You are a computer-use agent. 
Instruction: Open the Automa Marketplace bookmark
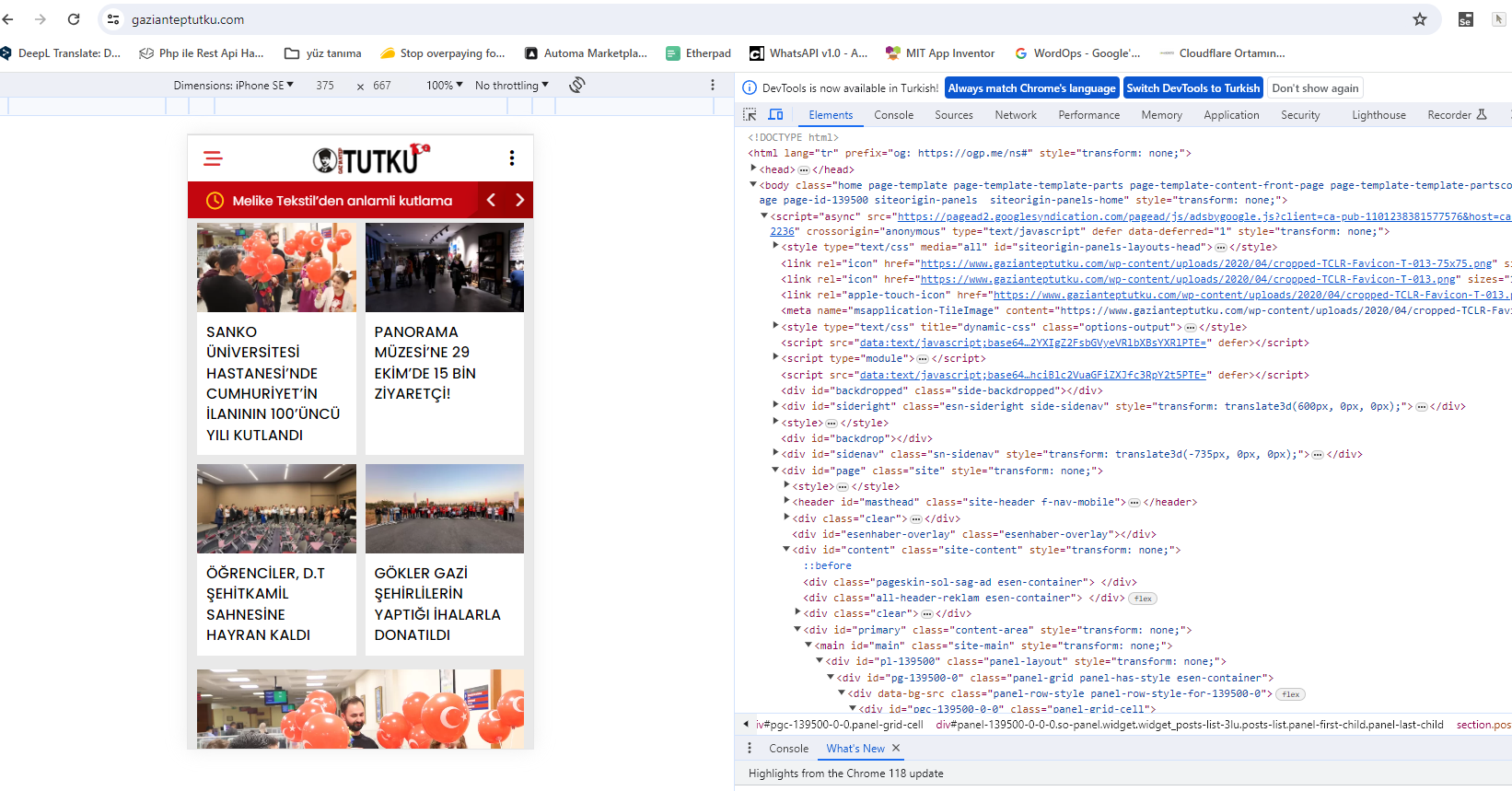pyautogui.click(x=586, y=53)
